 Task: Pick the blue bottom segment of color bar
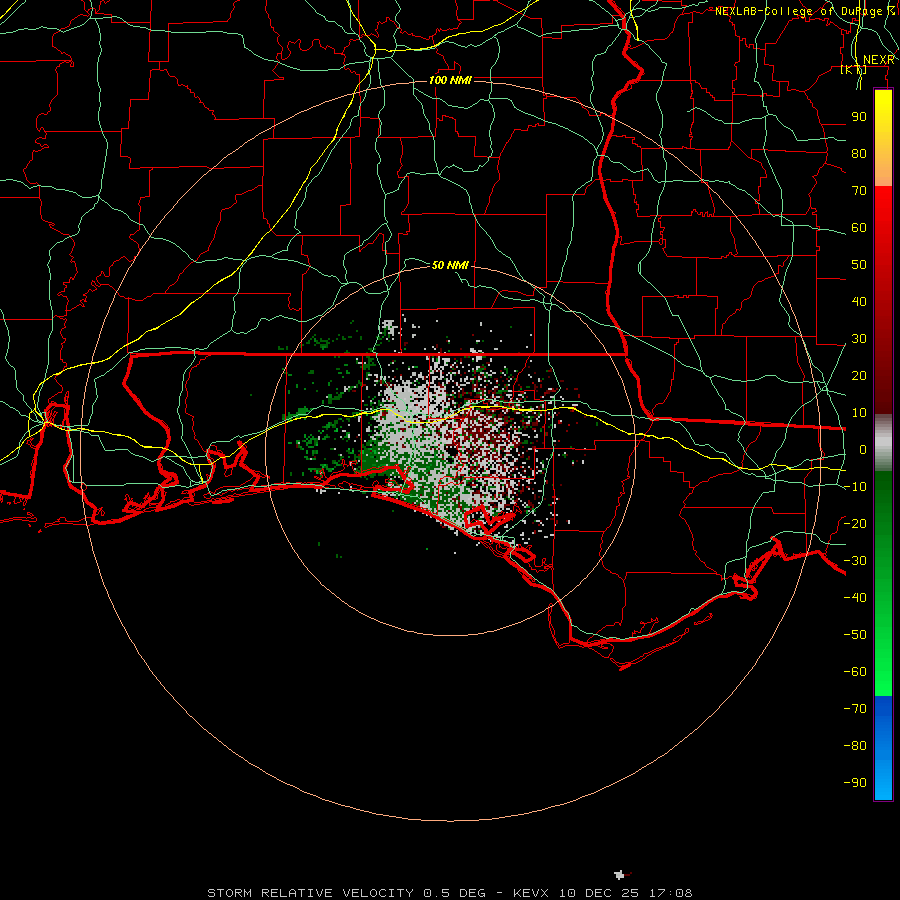pyautogui.click(x=883, y=748)
